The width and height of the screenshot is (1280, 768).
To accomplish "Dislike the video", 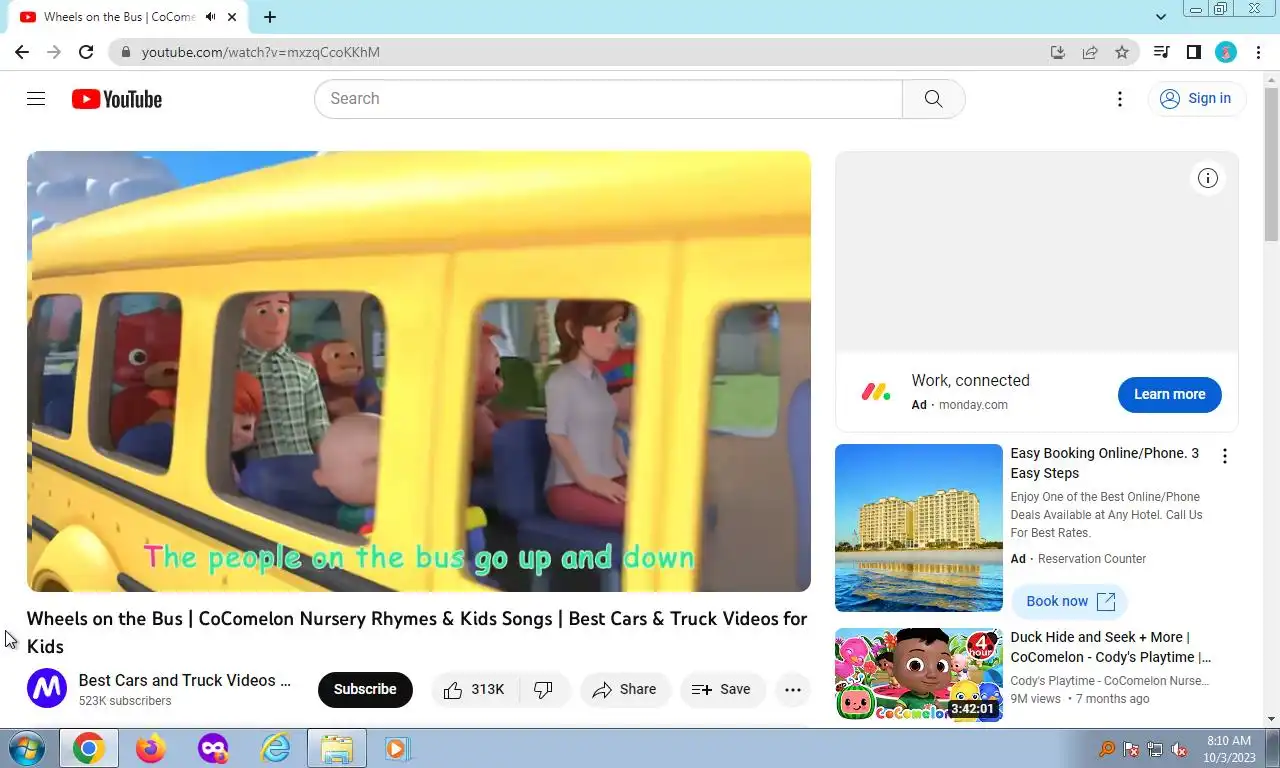I will (x=544, y=689).
